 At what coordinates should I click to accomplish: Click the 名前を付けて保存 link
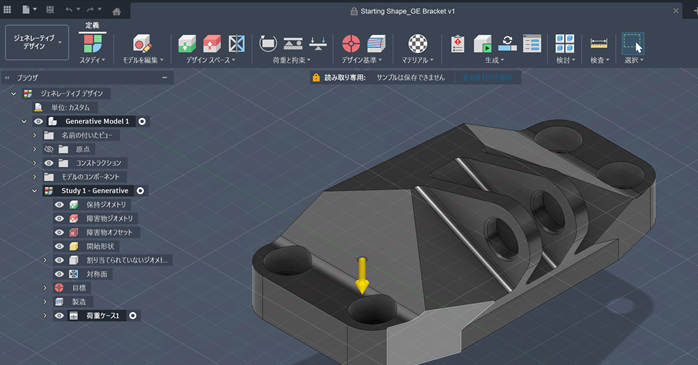(x=487, y=77)
